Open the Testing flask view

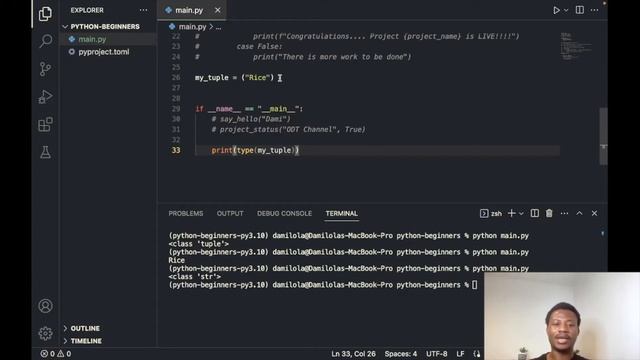(x=45, y=152)
